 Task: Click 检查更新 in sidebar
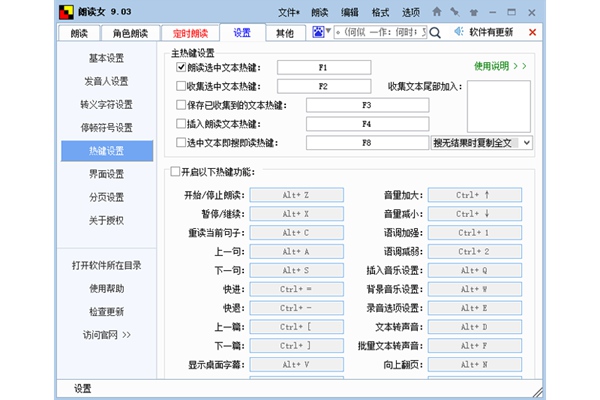tap(106, 312)
